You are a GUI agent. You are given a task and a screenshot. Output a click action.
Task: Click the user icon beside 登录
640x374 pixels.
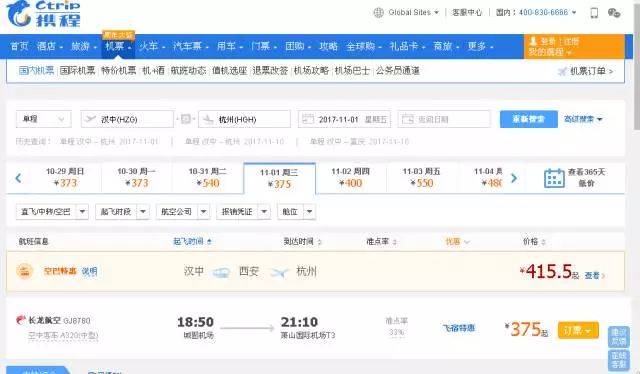[533, 41]
